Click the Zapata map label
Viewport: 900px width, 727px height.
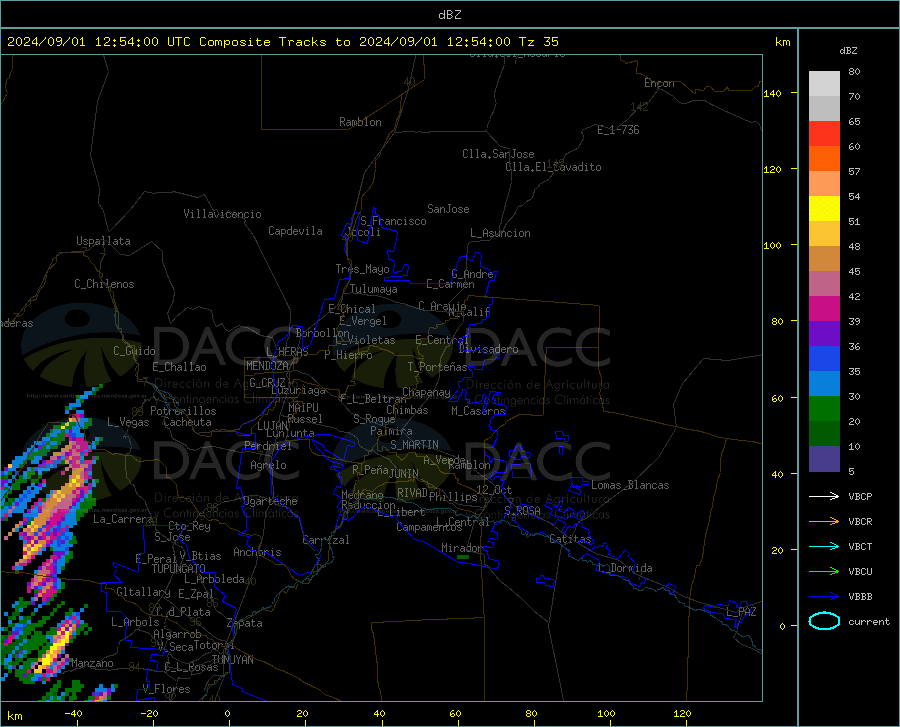pos(245,623)
